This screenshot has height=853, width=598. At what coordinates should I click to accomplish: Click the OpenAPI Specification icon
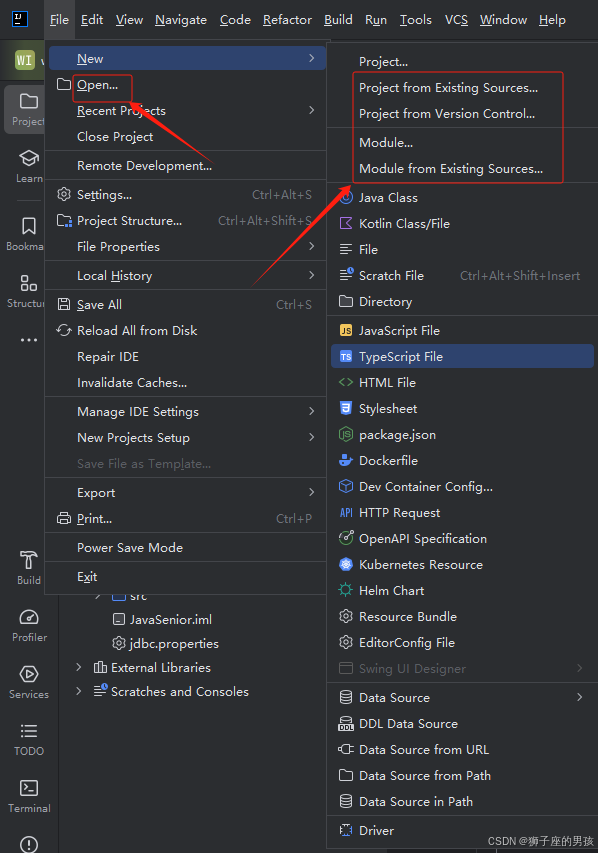coord(346,537)
